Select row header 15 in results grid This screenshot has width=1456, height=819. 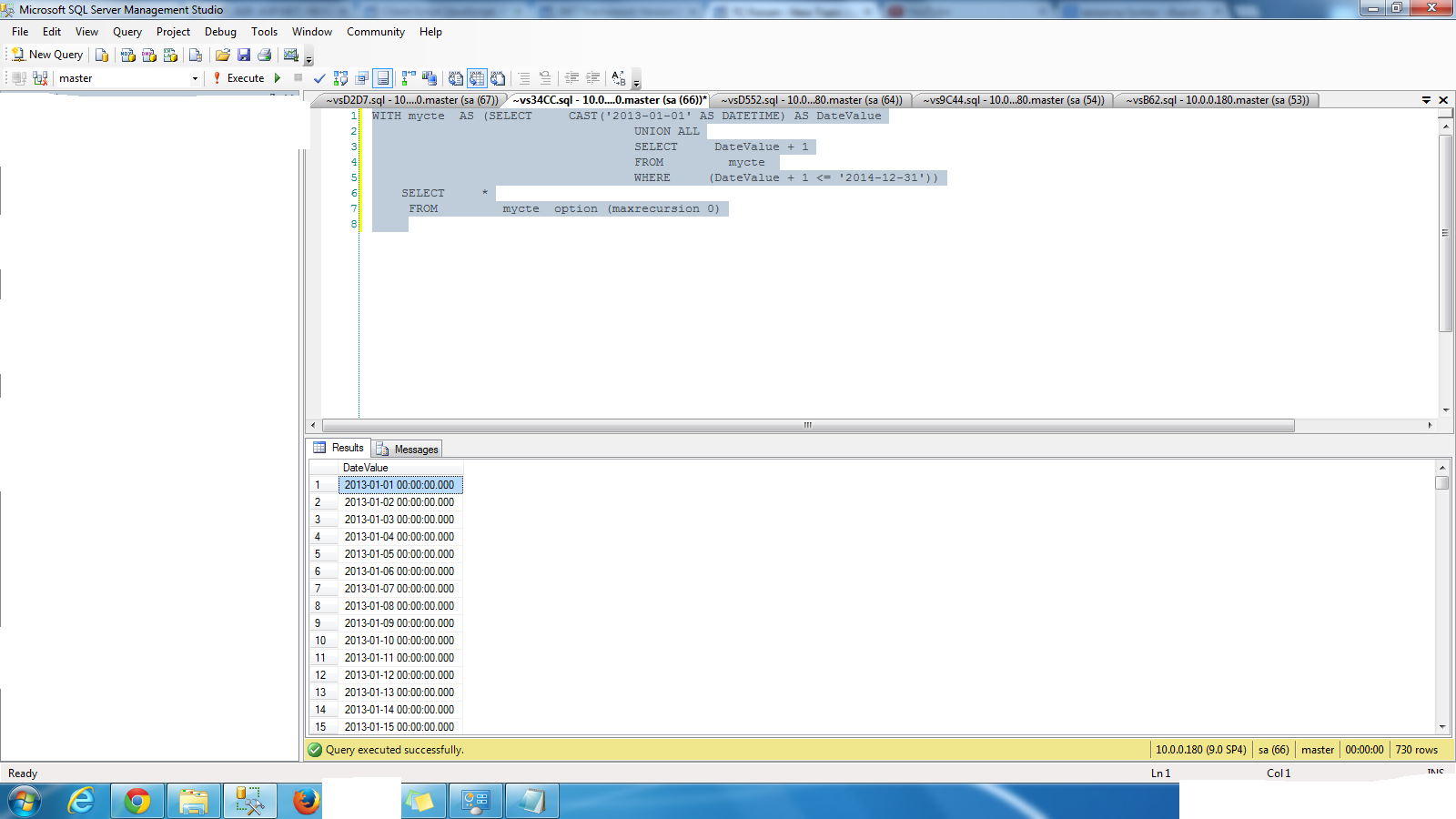click(323, 727)
